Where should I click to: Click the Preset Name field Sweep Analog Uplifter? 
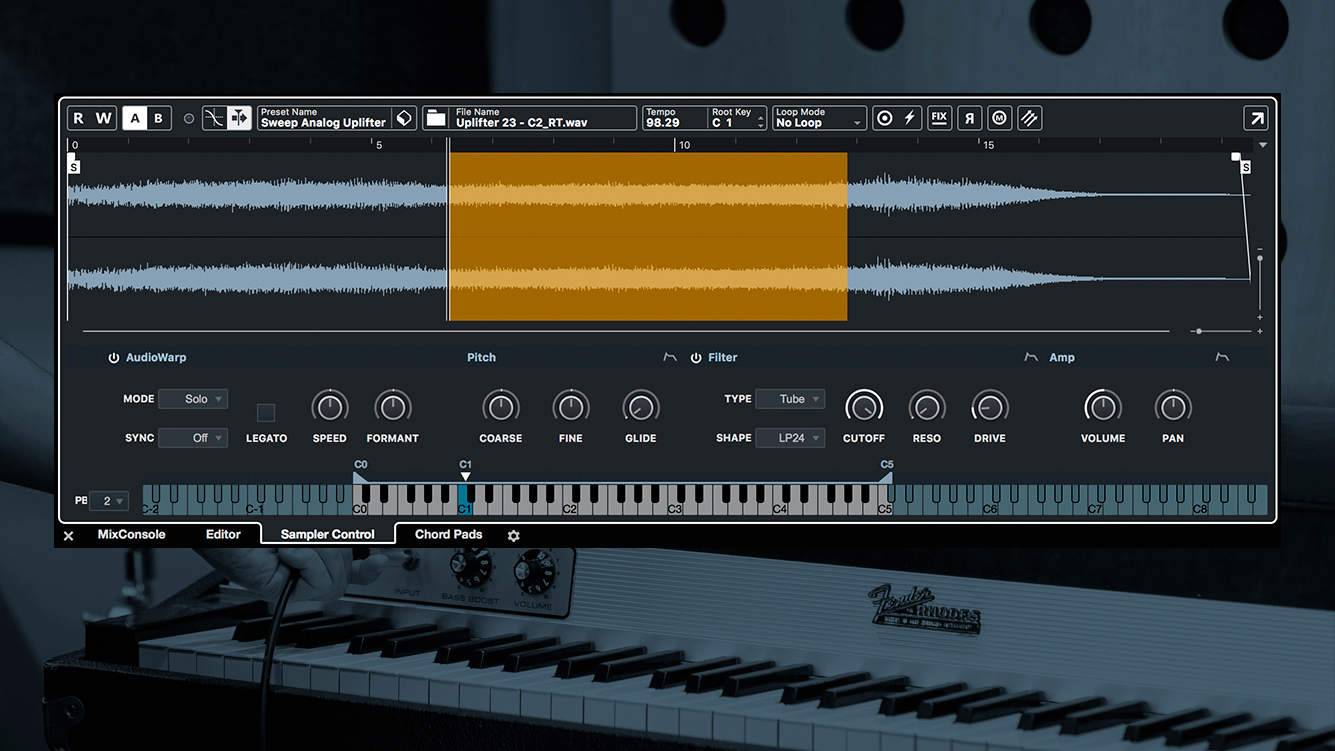pyautogui.click(x=324, y=118)
